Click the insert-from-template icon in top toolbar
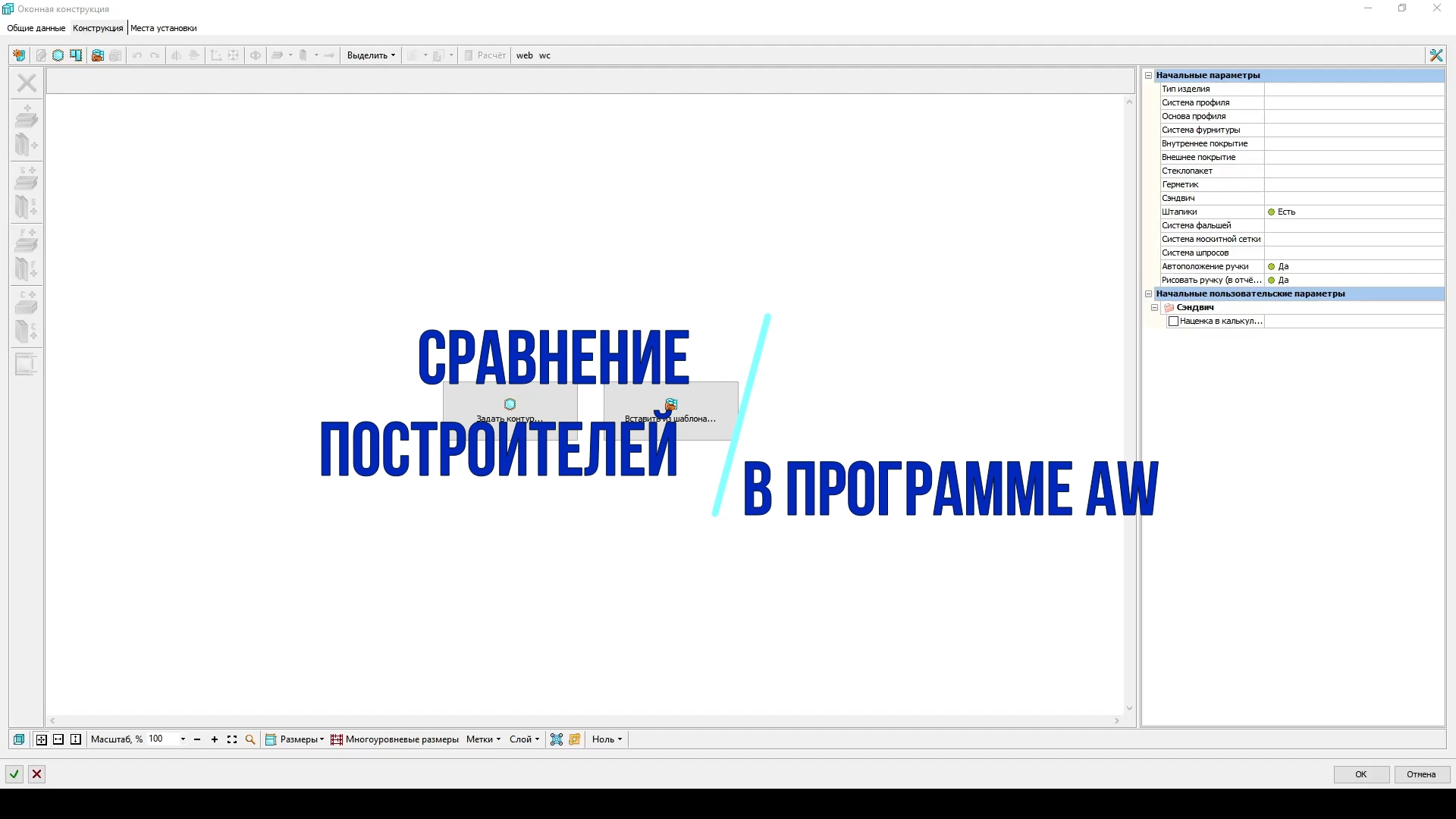1456x819 pixels. pos(97,55)
